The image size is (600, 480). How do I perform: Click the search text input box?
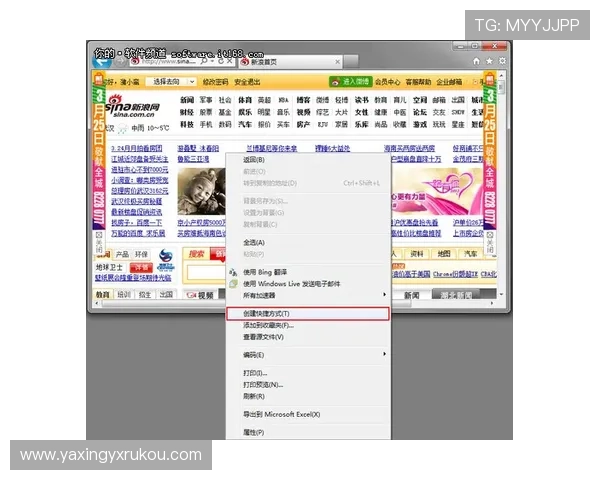[x=206, y=273]
